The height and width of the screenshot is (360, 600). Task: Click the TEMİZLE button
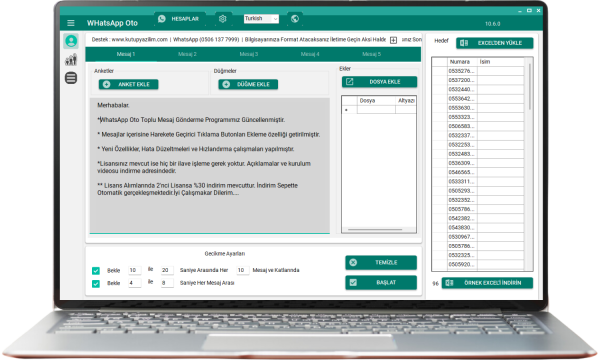pyautogui.click(x=381, y=262)
